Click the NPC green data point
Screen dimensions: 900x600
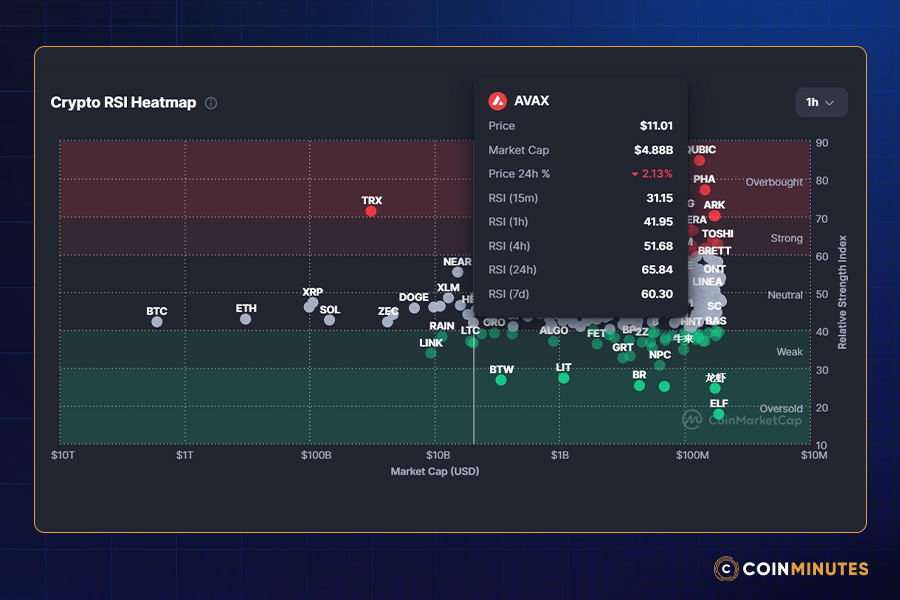tap(660, 365)
